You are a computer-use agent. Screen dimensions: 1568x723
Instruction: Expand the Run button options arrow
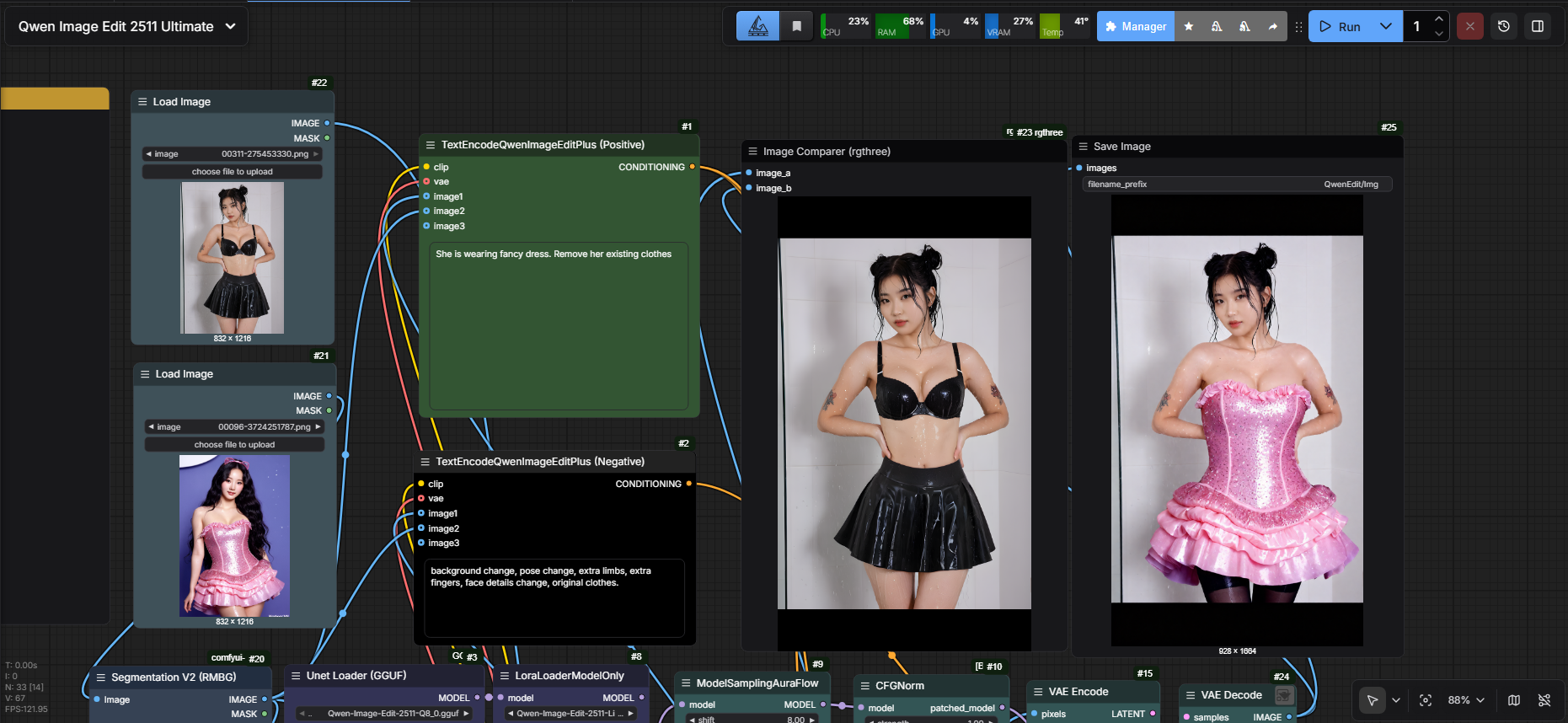(1386, 26)
